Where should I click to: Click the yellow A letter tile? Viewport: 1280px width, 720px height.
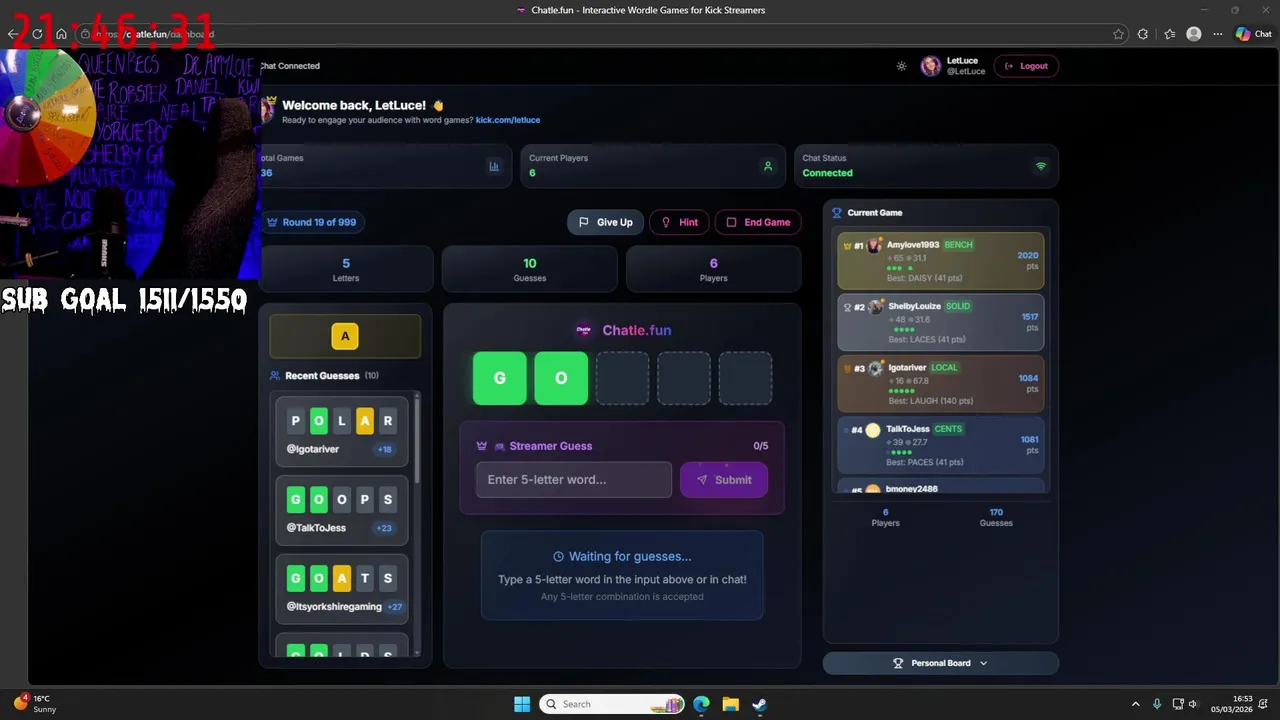345,336
